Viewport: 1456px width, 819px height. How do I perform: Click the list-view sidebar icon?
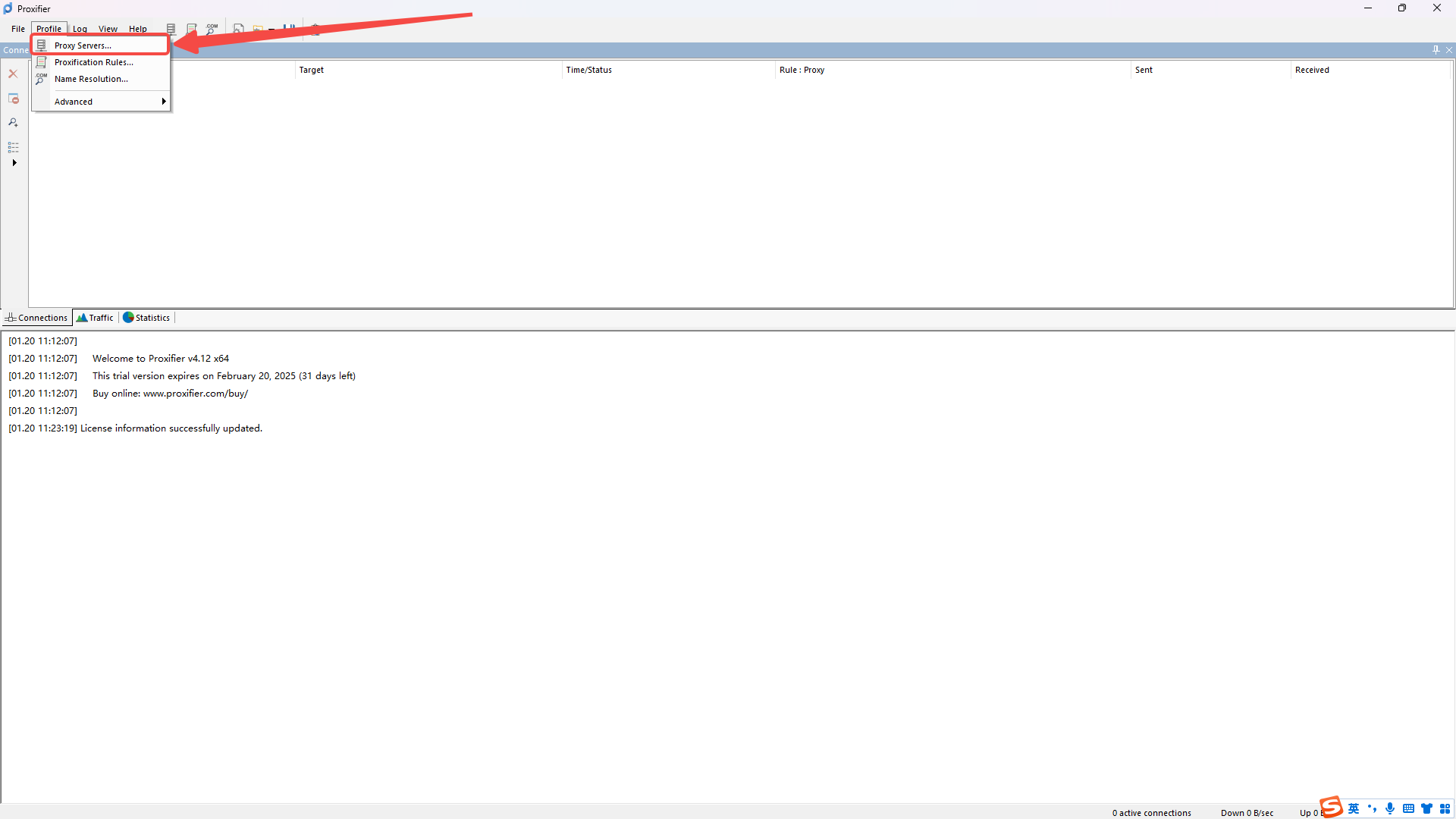pos(13,147)
